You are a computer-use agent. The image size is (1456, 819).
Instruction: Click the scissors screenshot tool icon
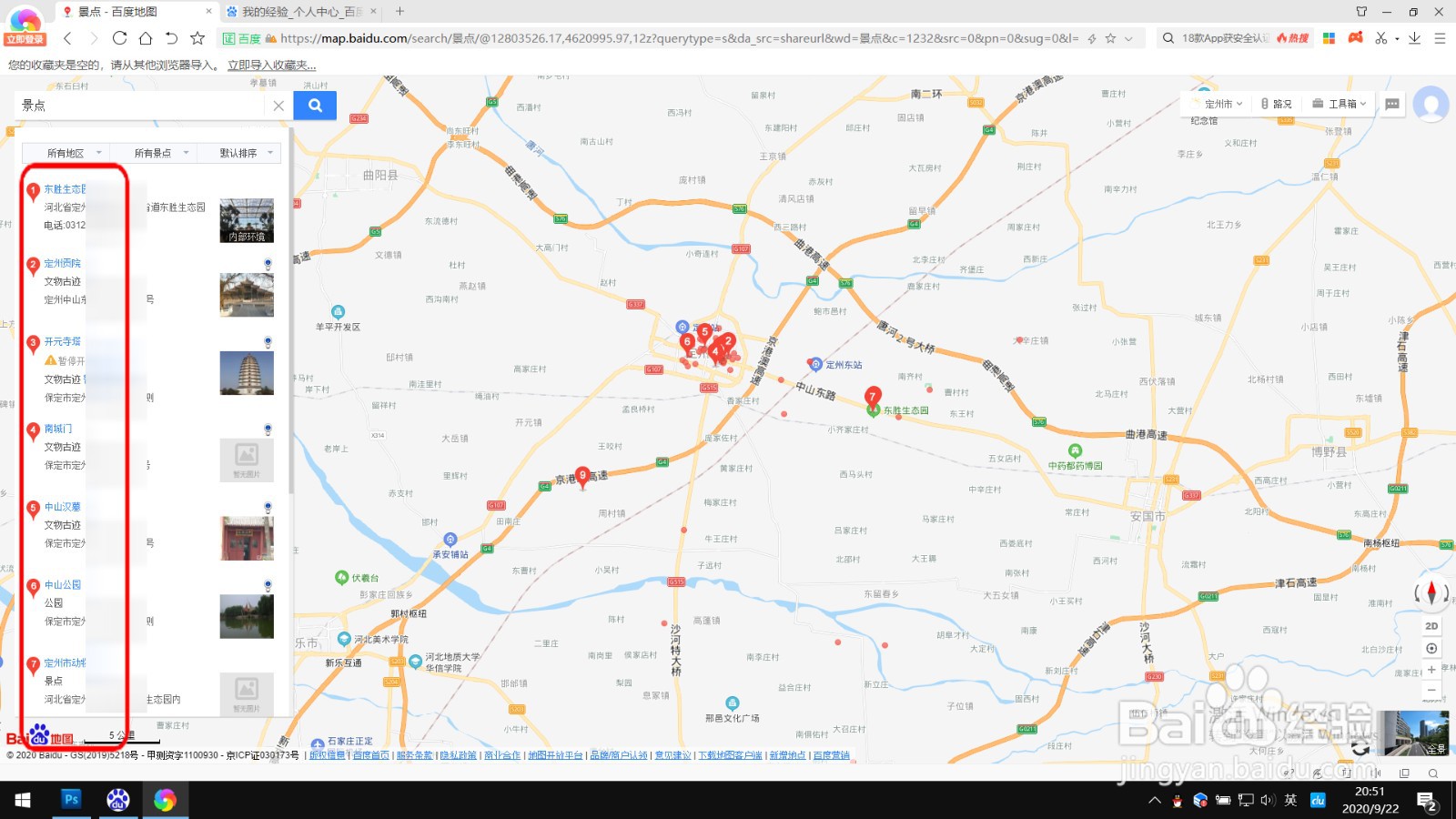[x=1381, y=38]
